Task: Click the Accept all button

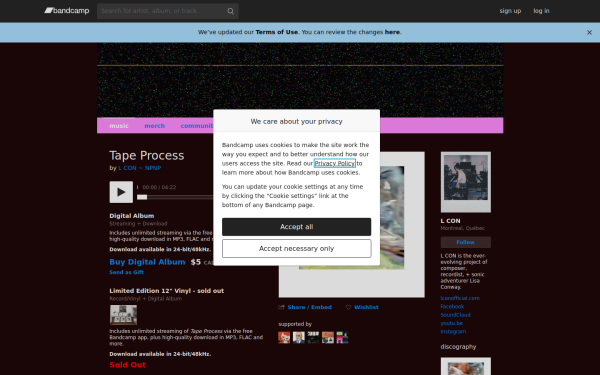Action: (x=297, y=227)
